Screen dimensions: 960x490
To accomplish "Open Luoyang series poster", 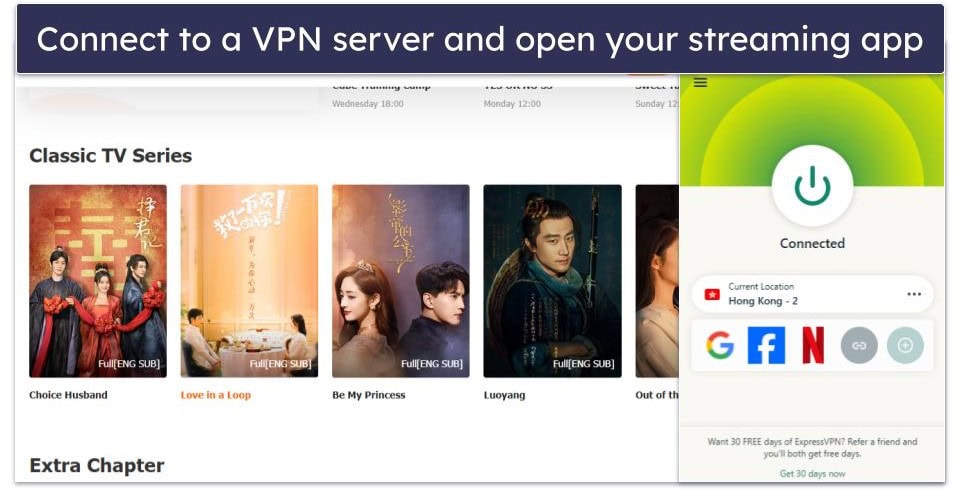I will point(552,281).
